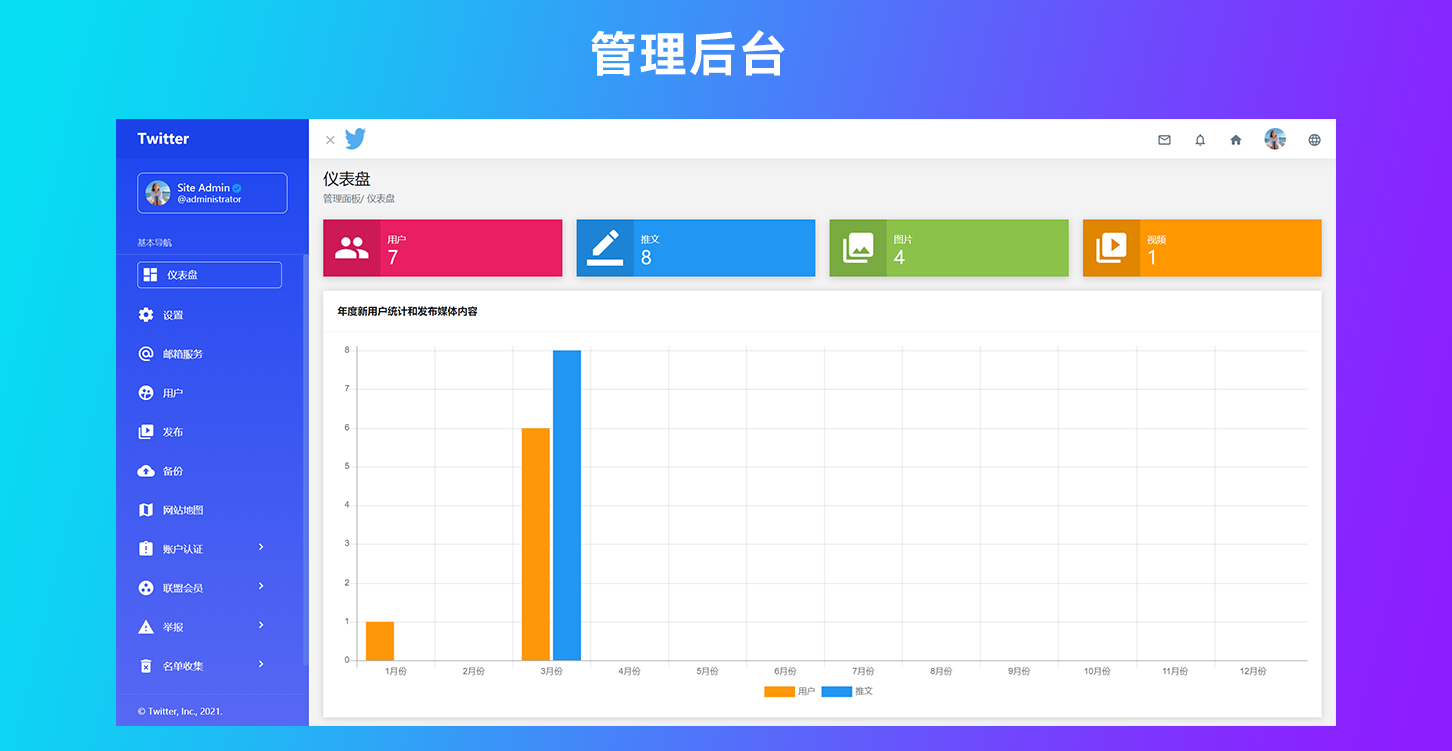Click the 管理面板 breadcrumb link
Viewport: 1452px width, 751px height.
(x=340, y=198)
